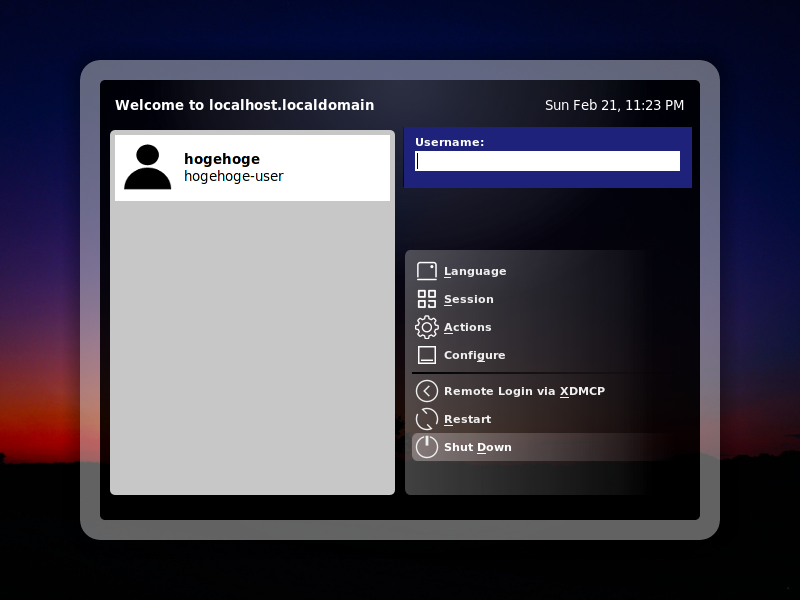Click the Username: label
This screenshot has height=600, width=800.
click(449, 142)
